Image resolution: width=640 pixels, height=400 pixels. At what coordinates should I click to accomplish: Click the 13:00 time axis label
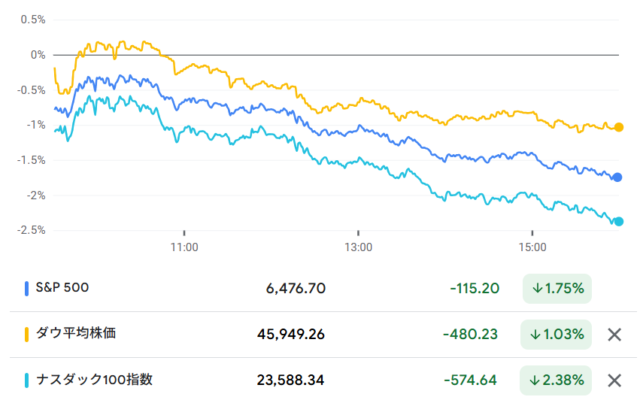358,246
